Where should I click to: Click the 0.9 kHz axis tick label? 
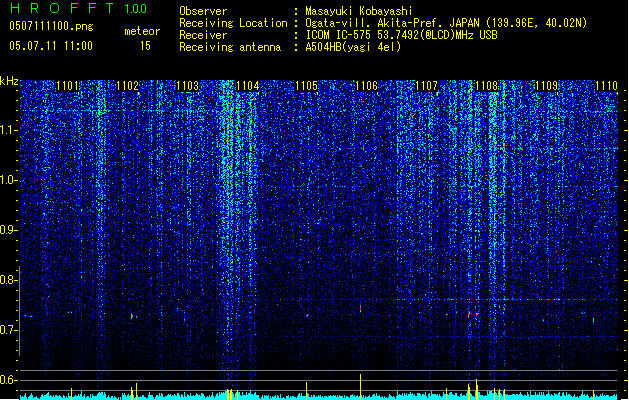click(x=9, y=230)
